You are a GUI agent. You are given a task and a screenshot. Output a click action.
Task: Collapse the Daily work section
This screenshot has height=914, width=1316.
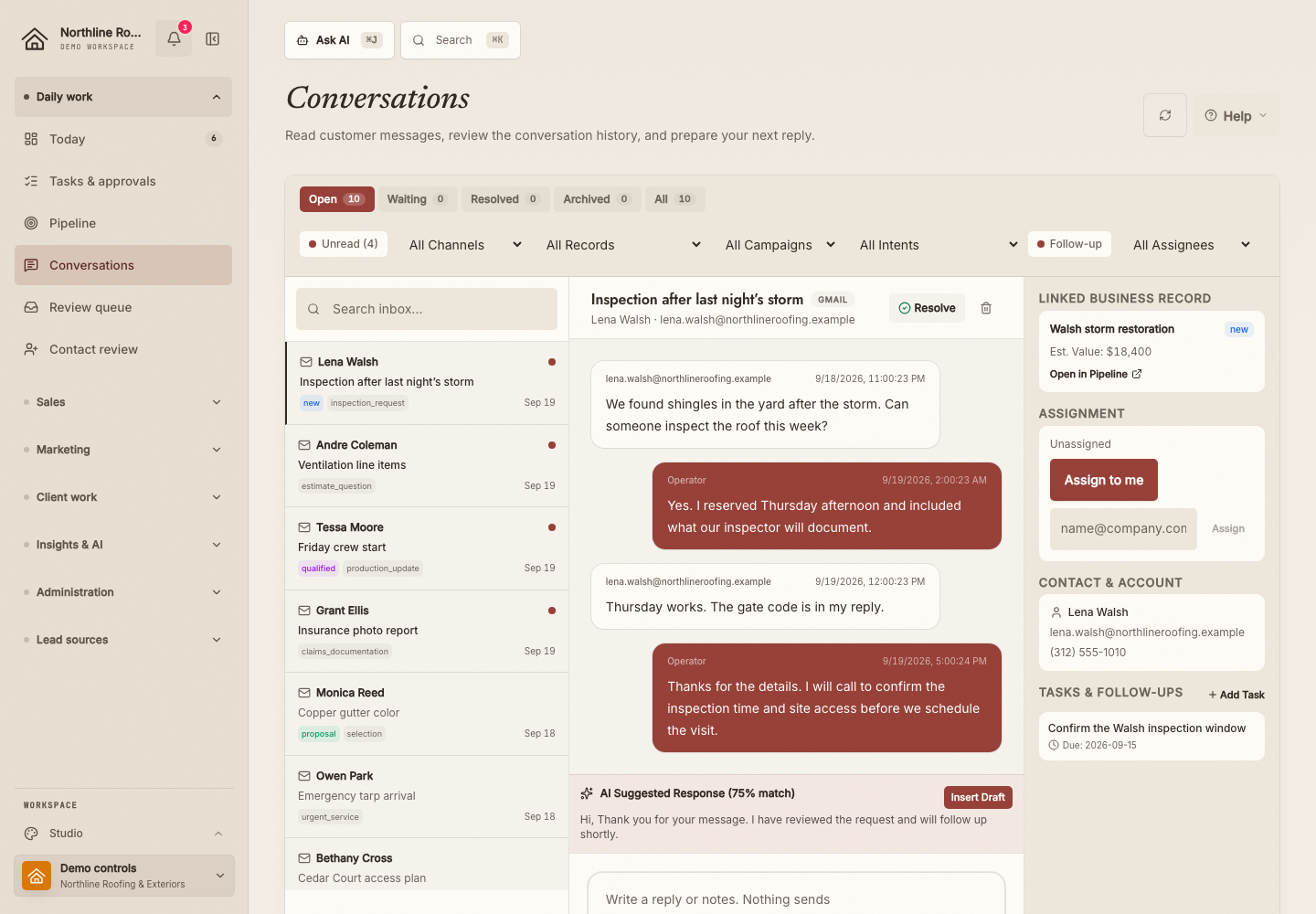point(123,97)
